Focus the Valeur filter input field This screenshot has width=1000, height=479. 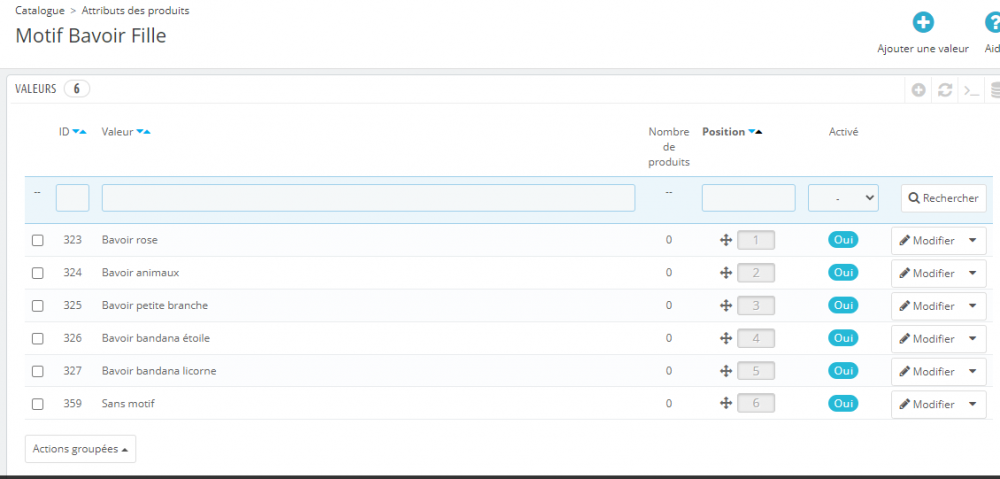(369, 198)
